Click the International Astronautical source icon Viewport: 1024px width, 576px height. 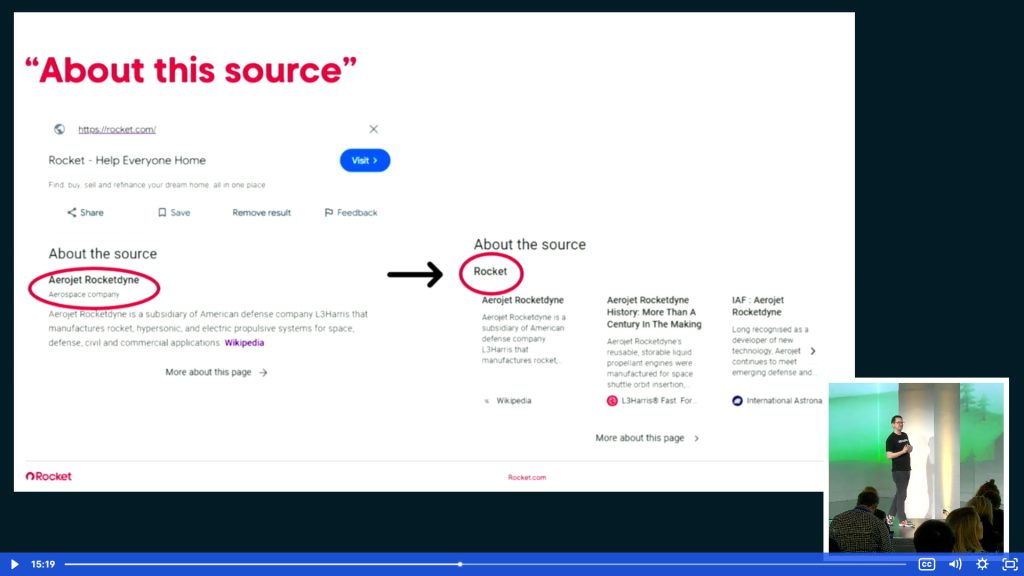(x=737, y=401)
